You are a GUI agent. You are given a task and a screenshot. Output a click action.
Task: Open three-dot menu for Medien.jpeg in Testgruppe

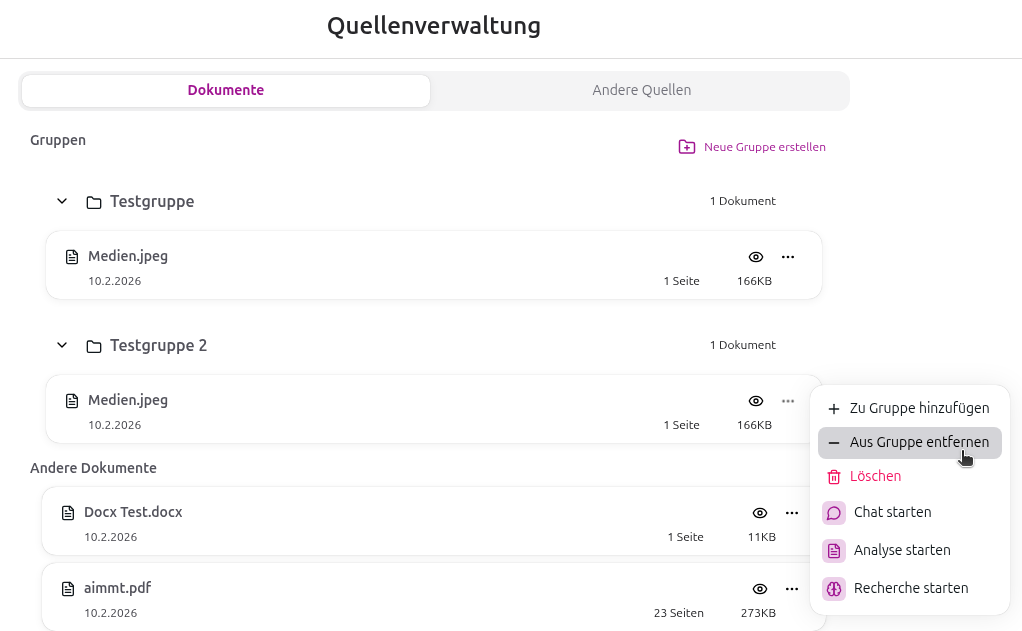[787, 257]
